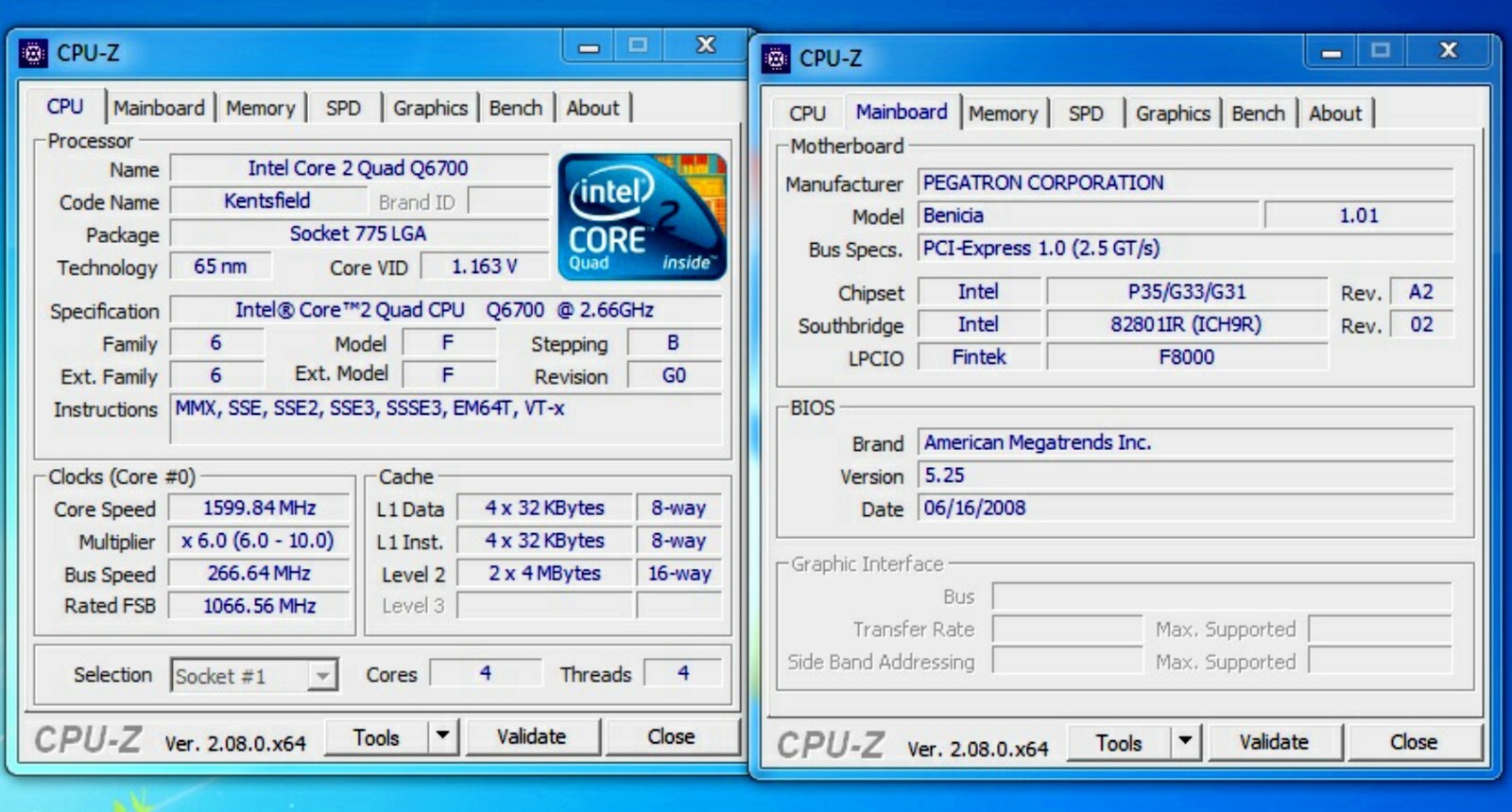Open the Graphics tab in the right window

point(1173,113)
